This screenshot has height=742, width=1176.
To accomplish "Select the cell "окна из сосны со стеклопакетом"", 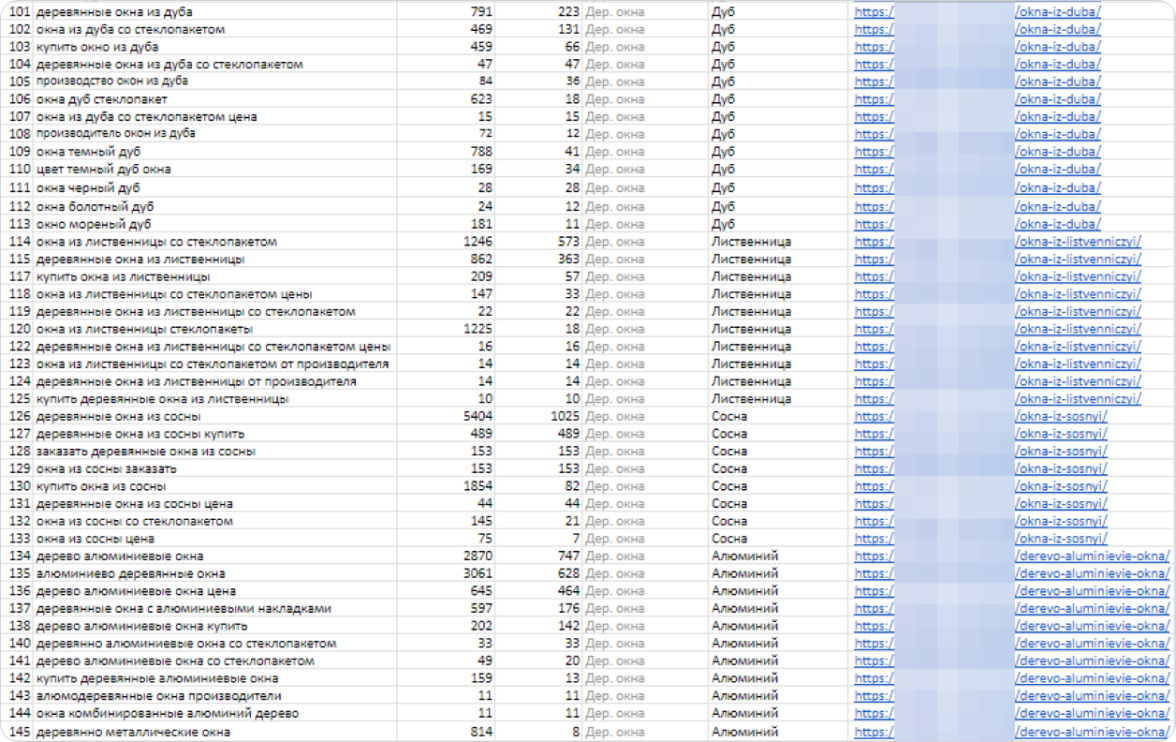I will tap(134, 521).
